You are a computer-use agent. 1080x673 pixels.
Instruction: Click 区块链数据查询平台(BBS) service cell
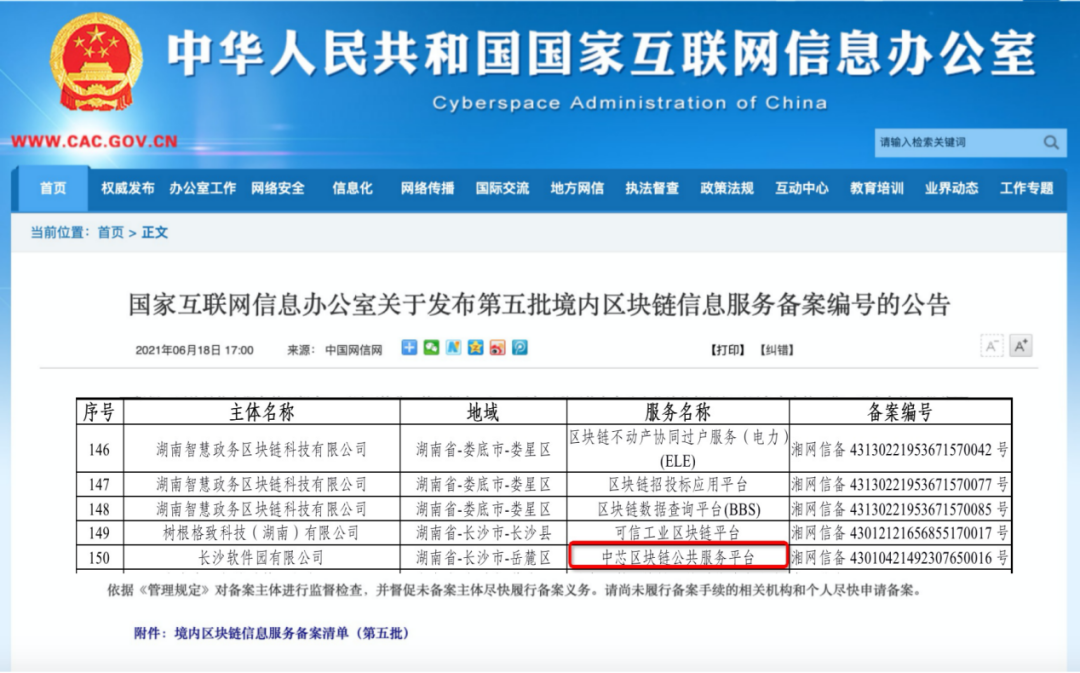point(678,509)
